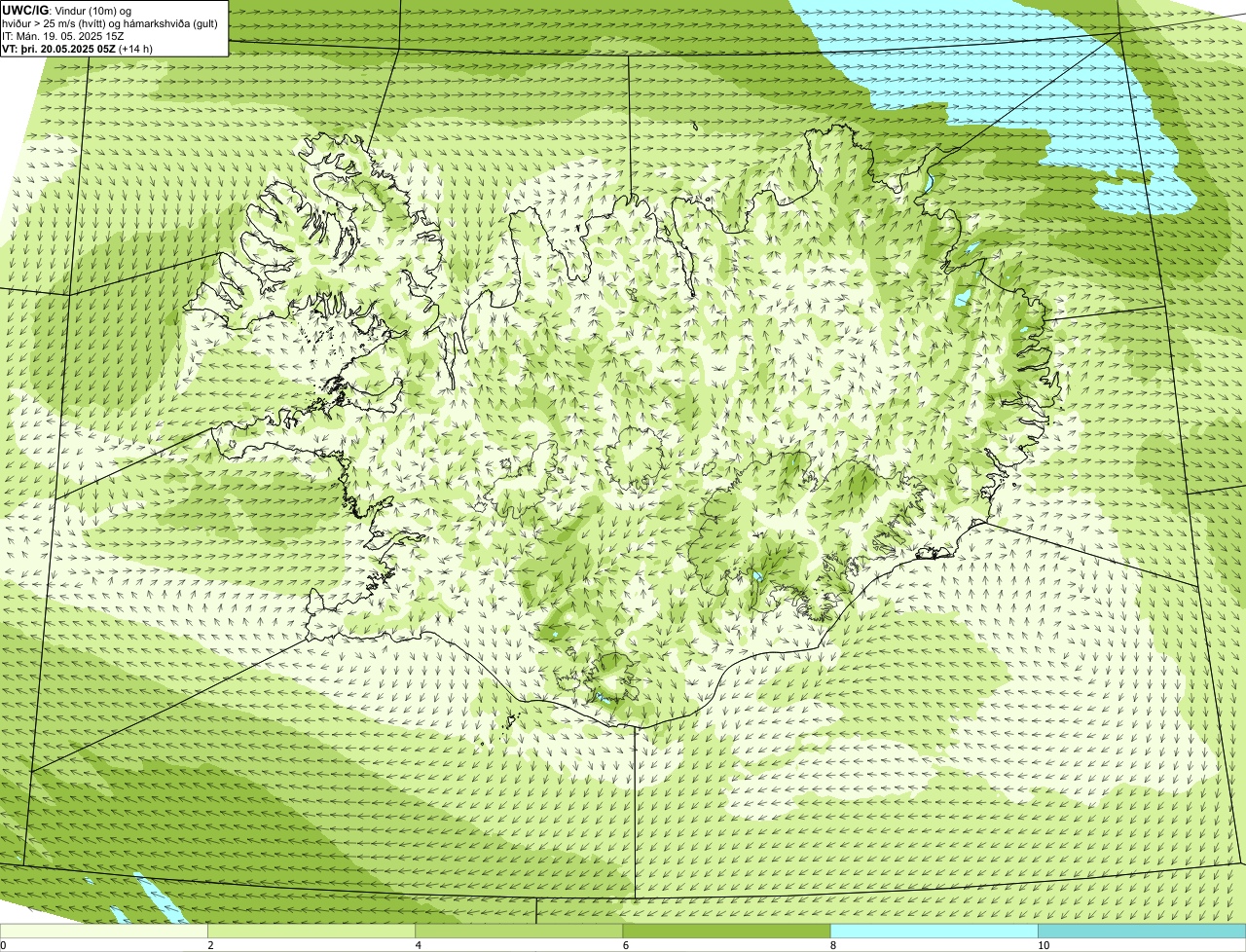This screenshot has height=952, width=1246.
Task: Click the scale label '10'
Action: point(1043,945)
